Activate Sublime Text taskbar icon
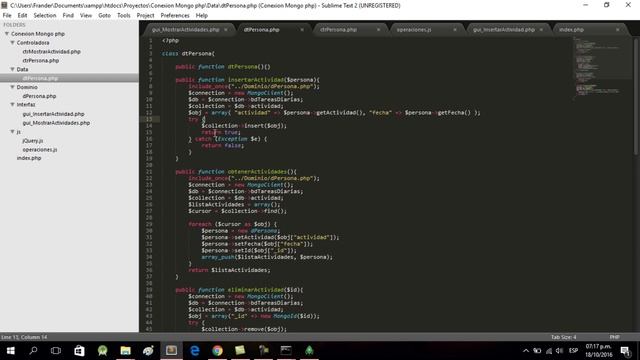 coord(171,351)
